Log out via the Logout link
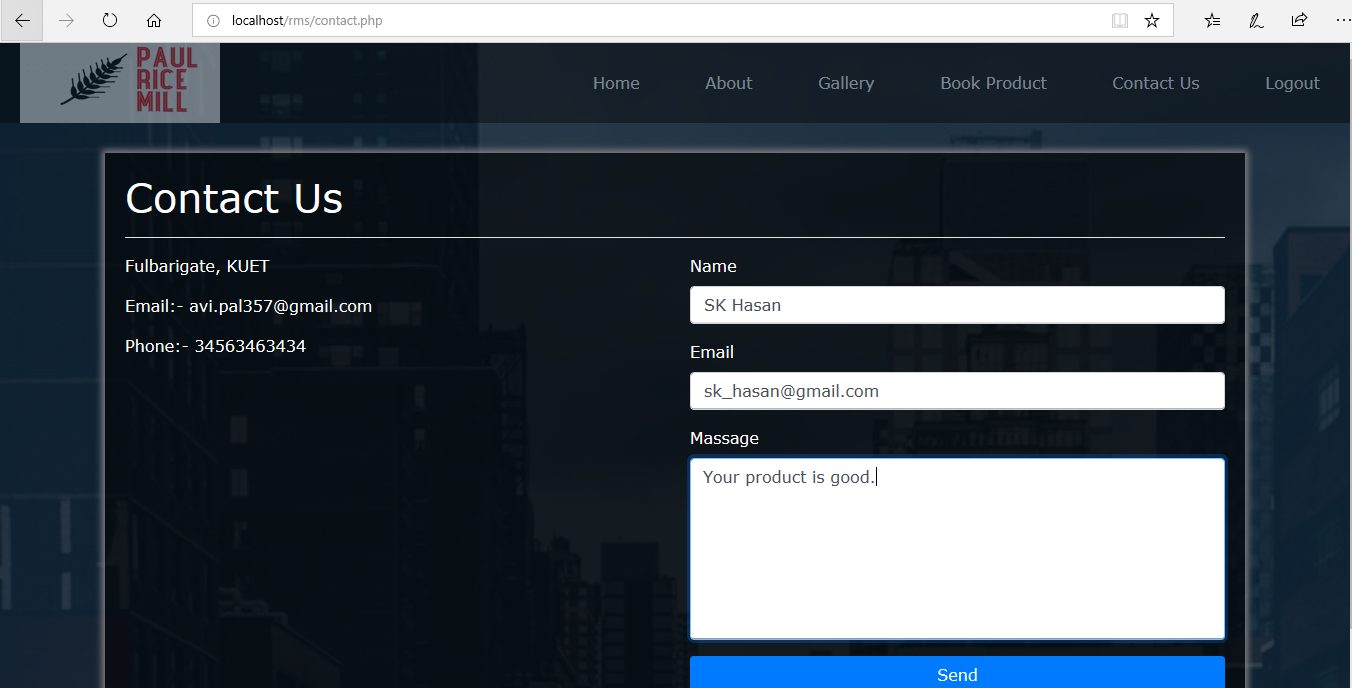 (1292, 83)
